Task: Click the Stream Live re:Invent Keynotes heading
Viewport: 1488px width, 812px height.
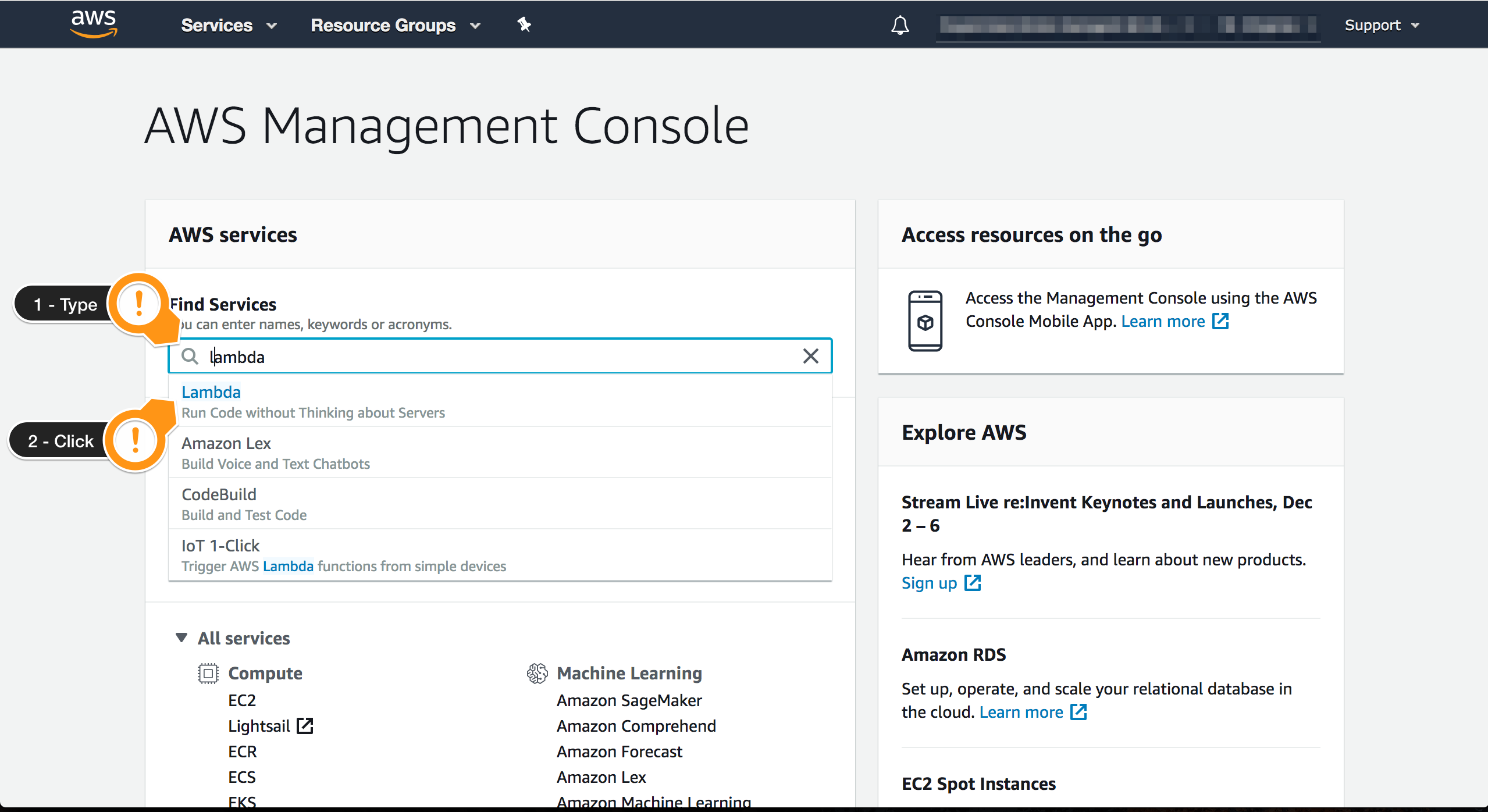Action: tap(1106, 514)
